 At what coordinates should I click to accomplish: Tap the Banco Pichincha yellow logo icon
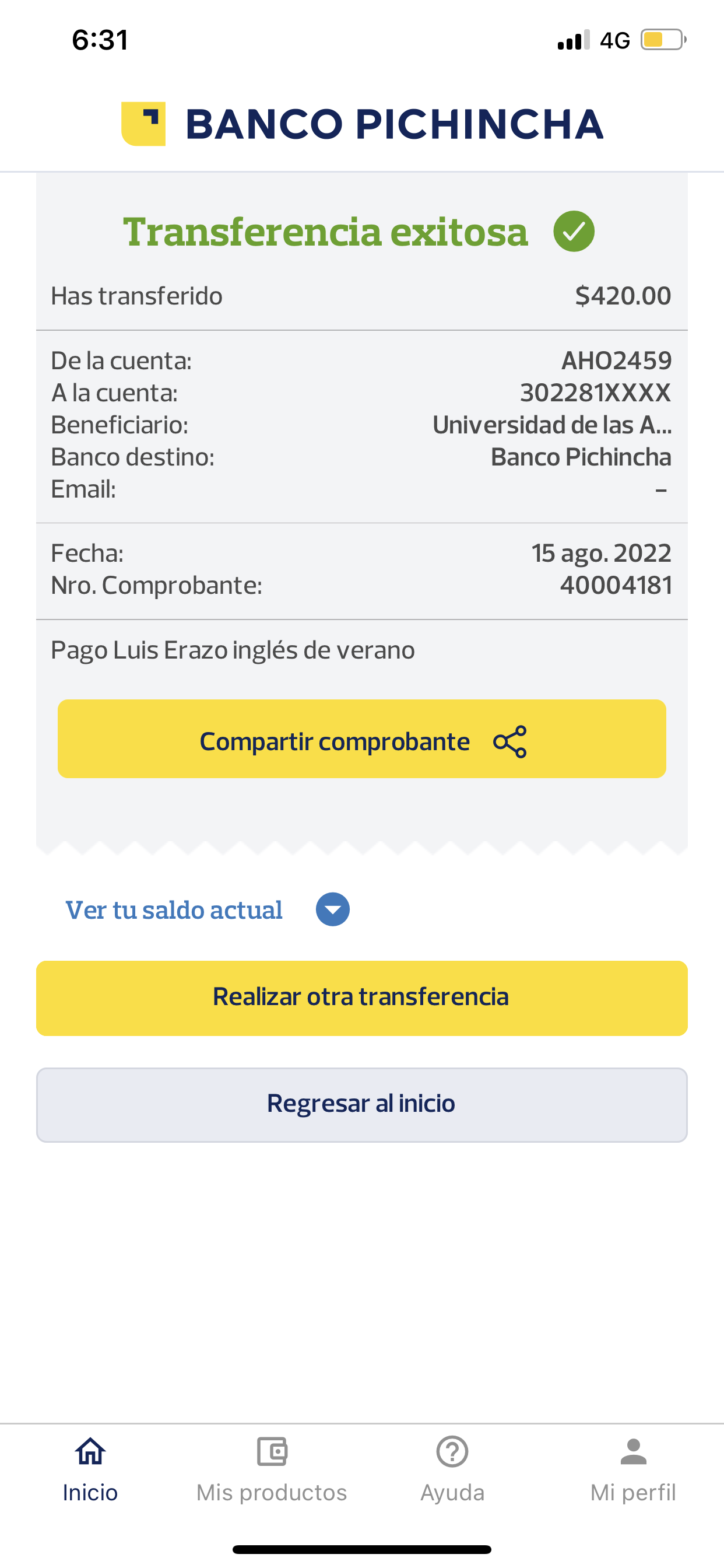coord(143,124)
